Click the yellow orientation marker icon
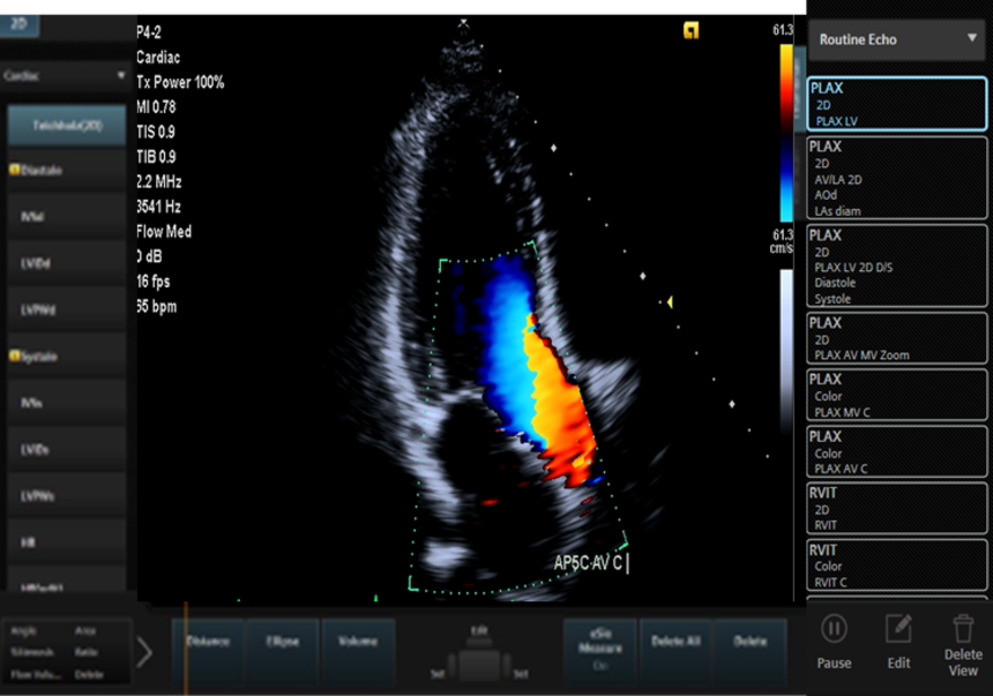Image resolution: width=993 pixels, height=696 pixels. click(691, 30)
